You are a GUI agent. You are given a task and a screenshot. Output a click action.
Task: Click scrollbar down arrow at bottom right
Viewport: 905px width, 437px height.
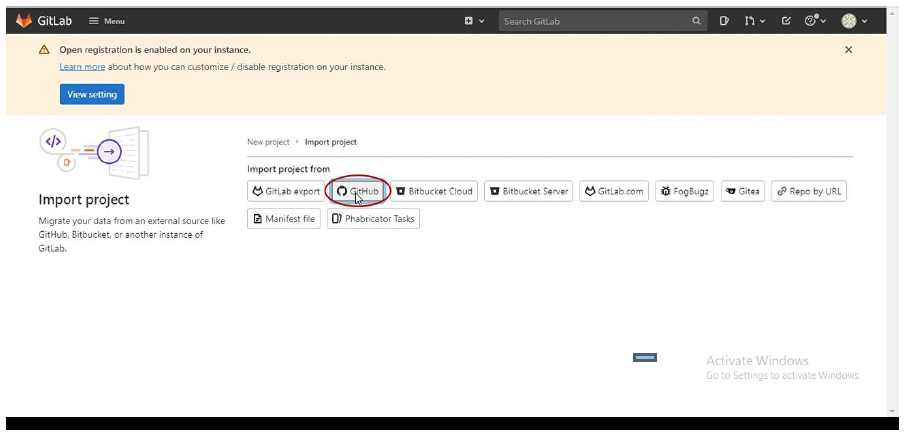[x=893, y=410]
